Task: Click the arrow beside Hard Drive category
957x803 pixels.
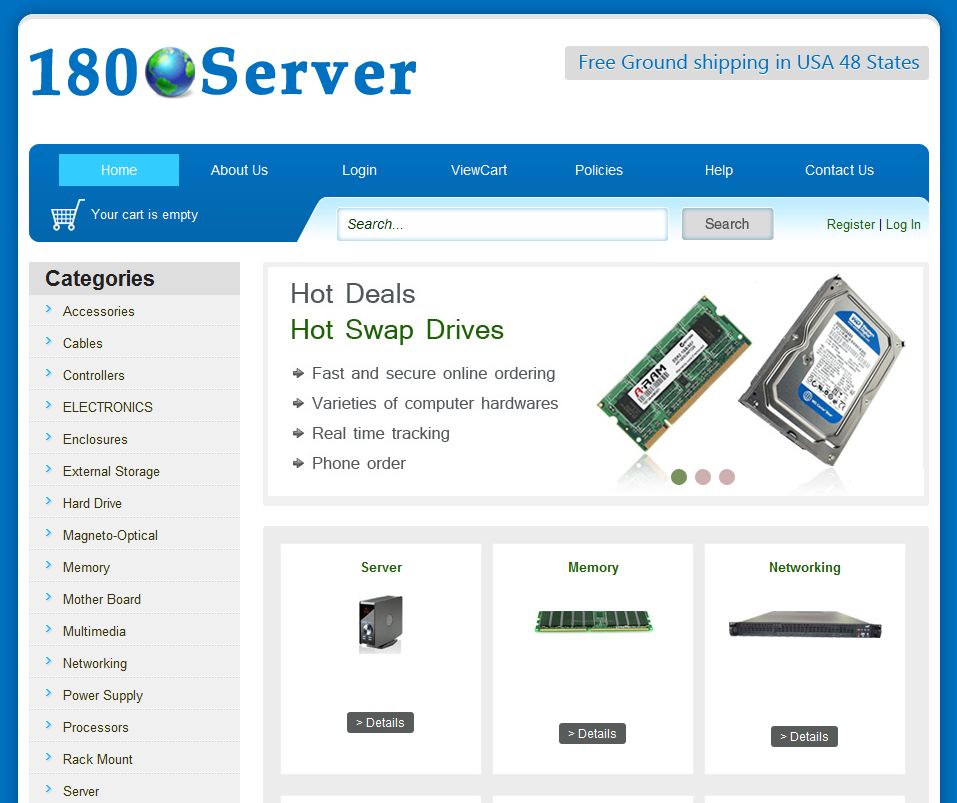Action: pos(49,502)
